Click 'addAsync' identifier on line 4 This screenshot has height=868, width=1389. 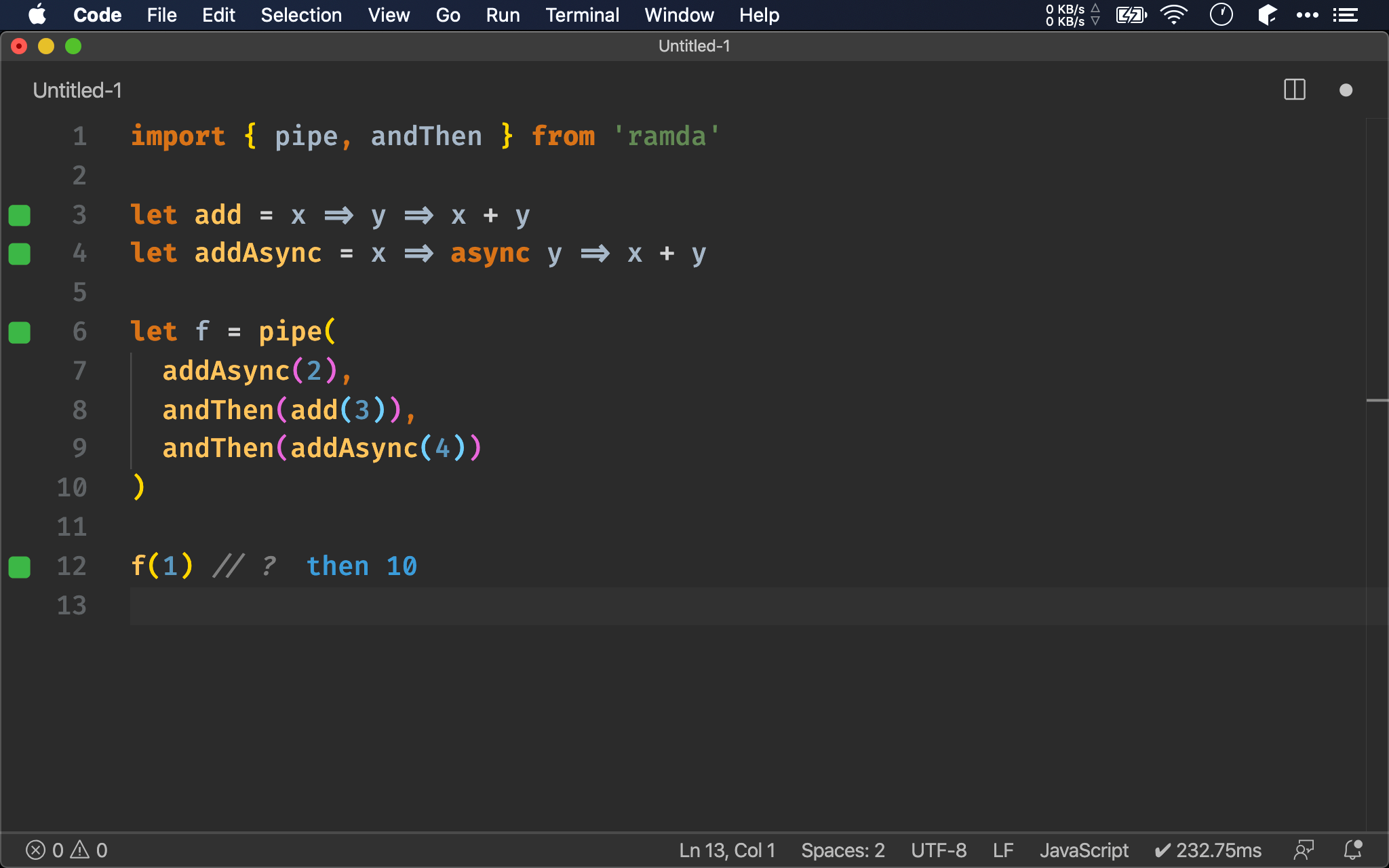(x=258, y=254)
